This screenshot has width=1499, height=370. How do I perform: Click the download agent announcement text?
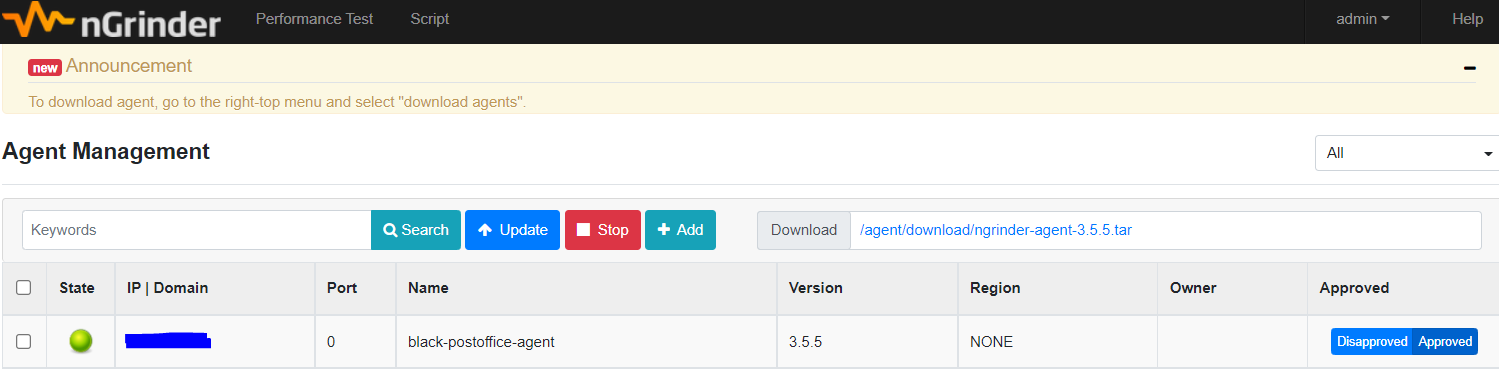(x=277, y=102)
